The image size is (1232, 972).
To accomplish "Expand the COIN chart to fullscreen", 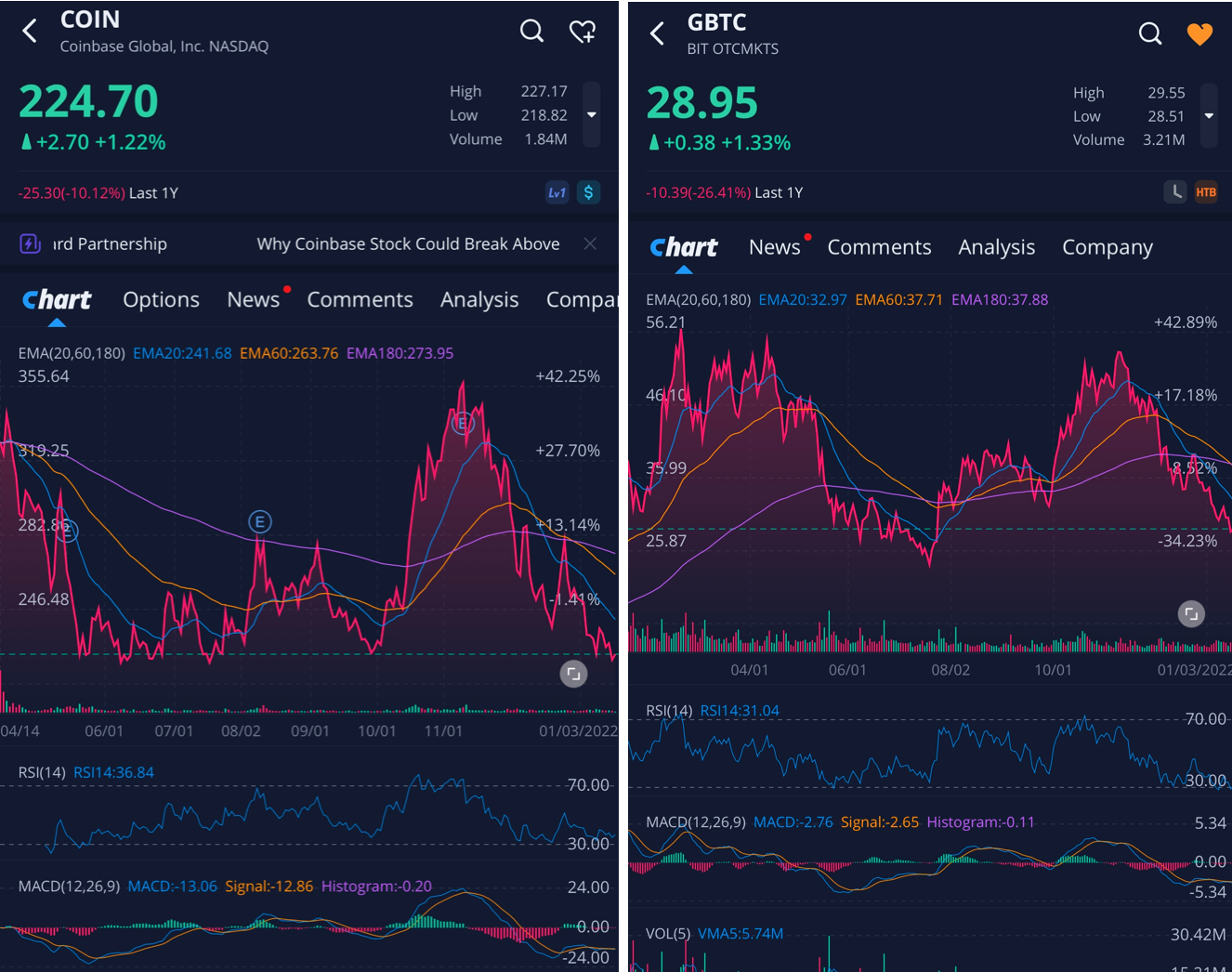I will tap(573, 674).
